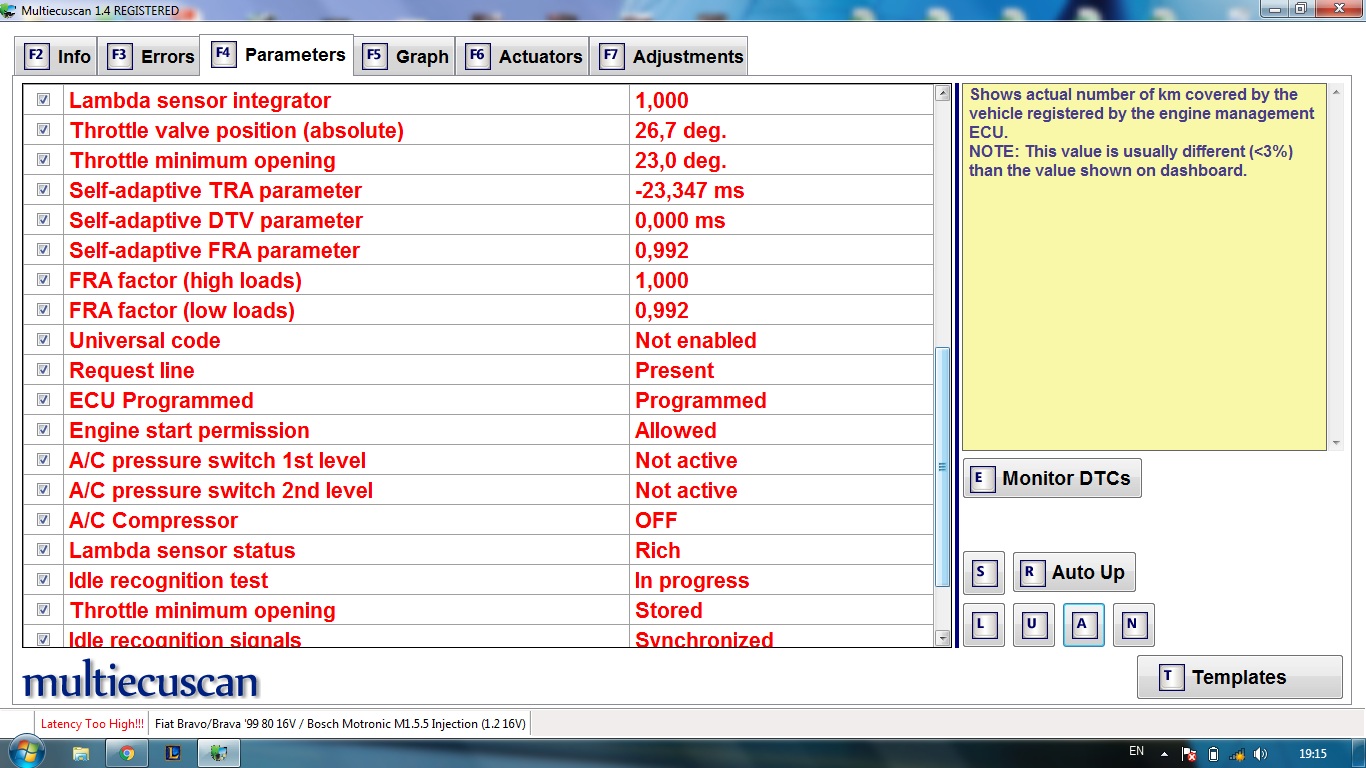Viewport: 1366px width, 768px height.
Task: Click the N key button
Action: pyautogui.click(x=1133, y=625)
